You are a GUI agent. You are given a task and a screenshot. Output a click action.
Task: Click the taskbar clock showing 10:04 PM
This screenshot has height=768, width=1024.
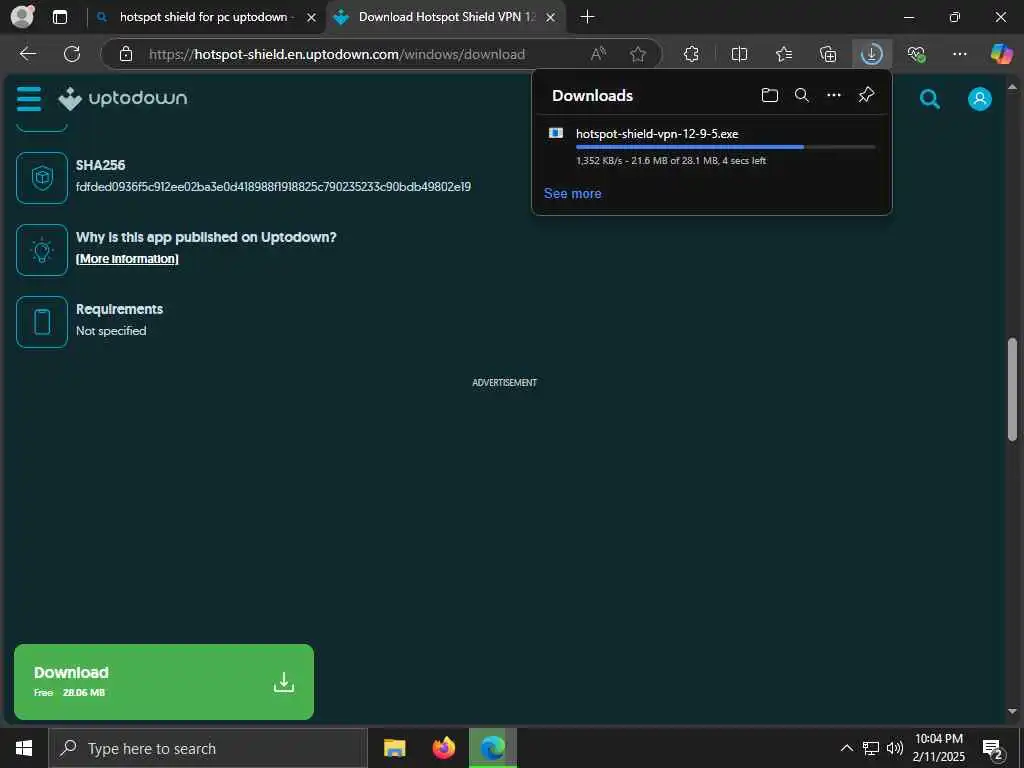coord(938,748)
